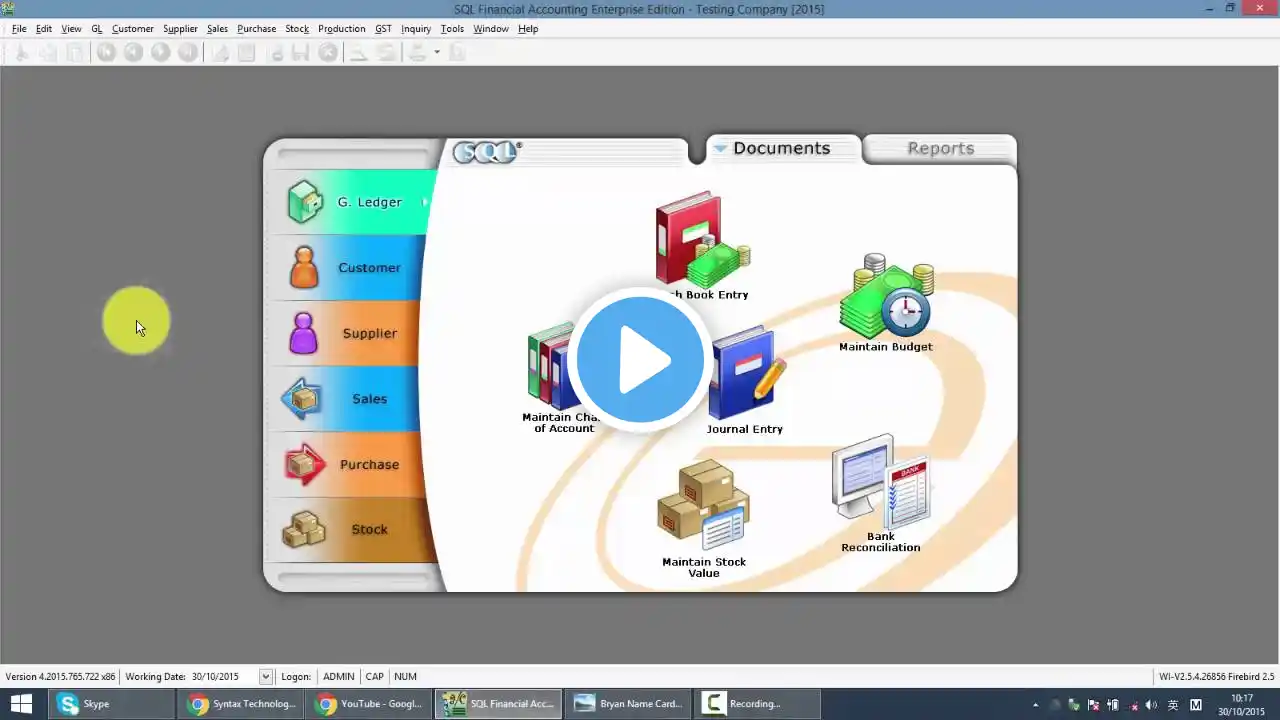
Task: Select the Stock module button
Action: (351, 530)
